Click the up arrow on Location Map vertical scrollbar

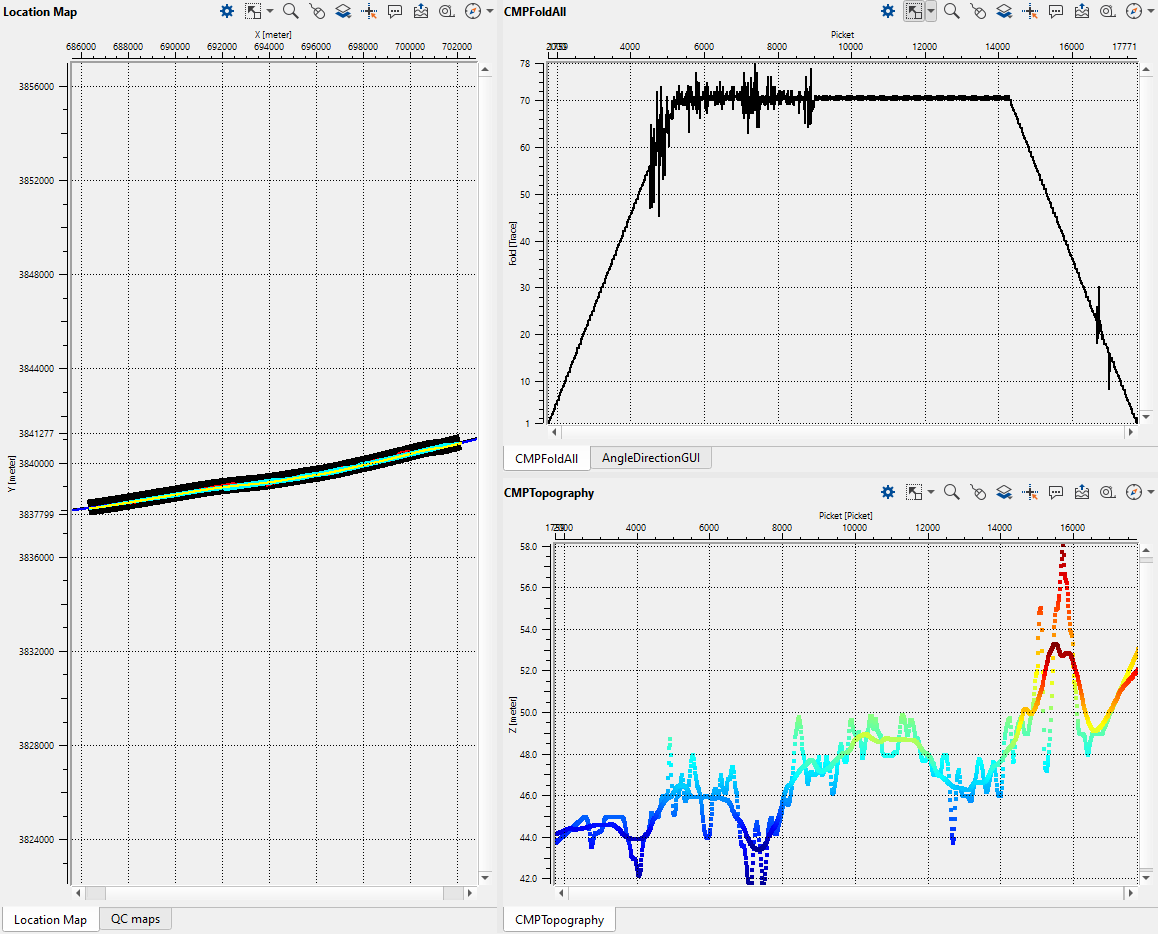click(x=485, y=70)
